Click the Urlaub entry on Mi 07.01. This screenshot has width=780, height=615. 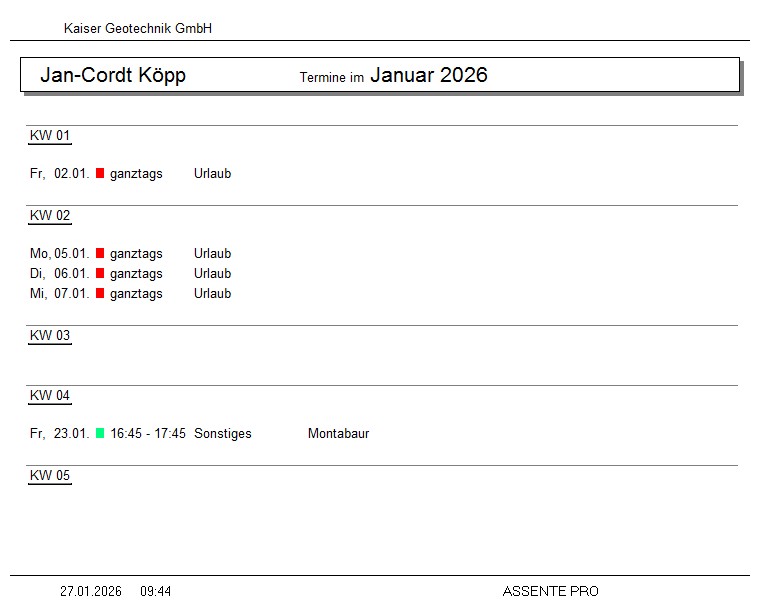212,294
